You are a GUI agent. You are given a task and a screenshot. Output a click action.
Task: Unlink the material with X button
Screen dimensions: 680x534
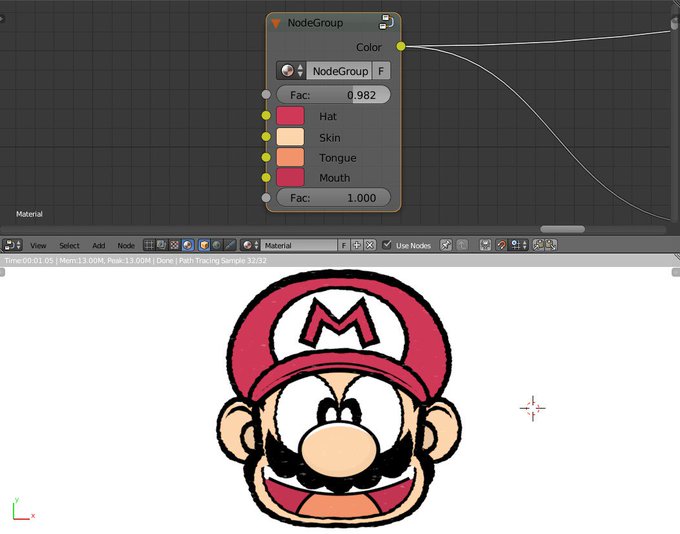click(369, 245)
